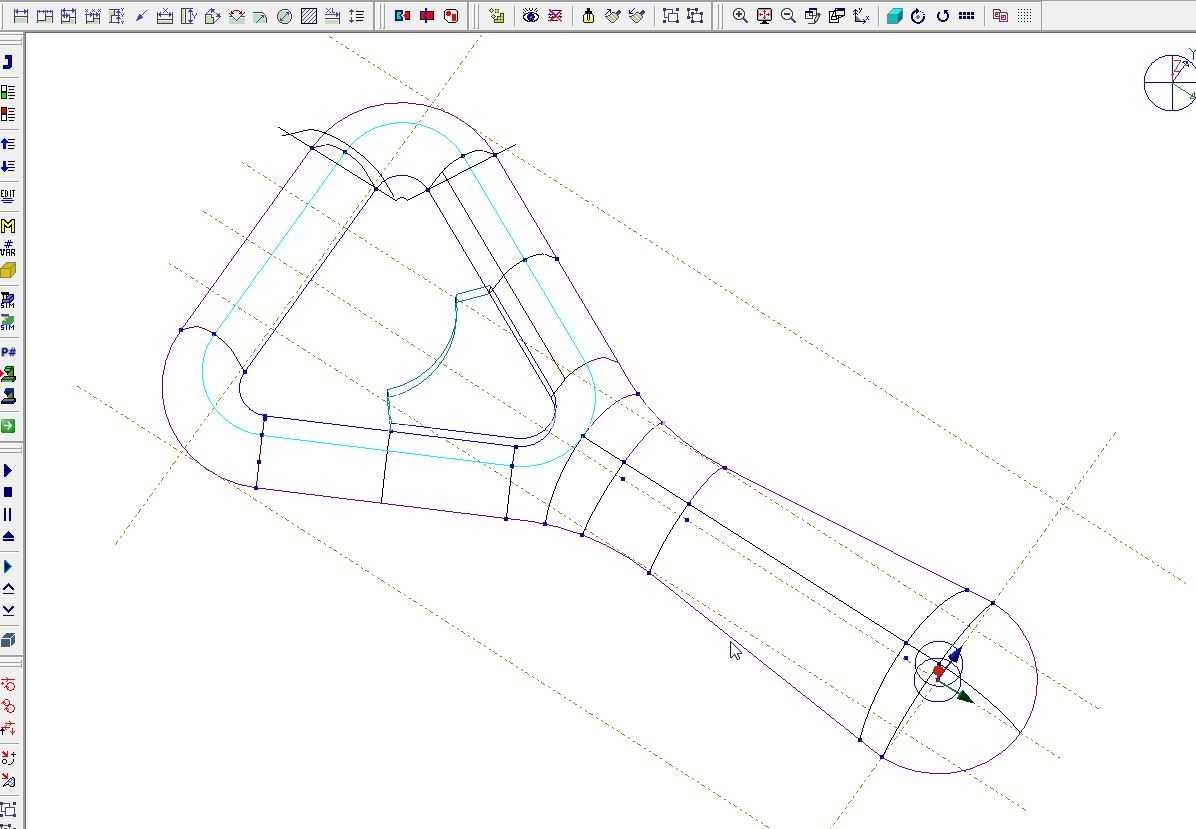Click the dynamic rotate view icon
The width and height of the screenshot is (1196, 829).
coord(918,15)
